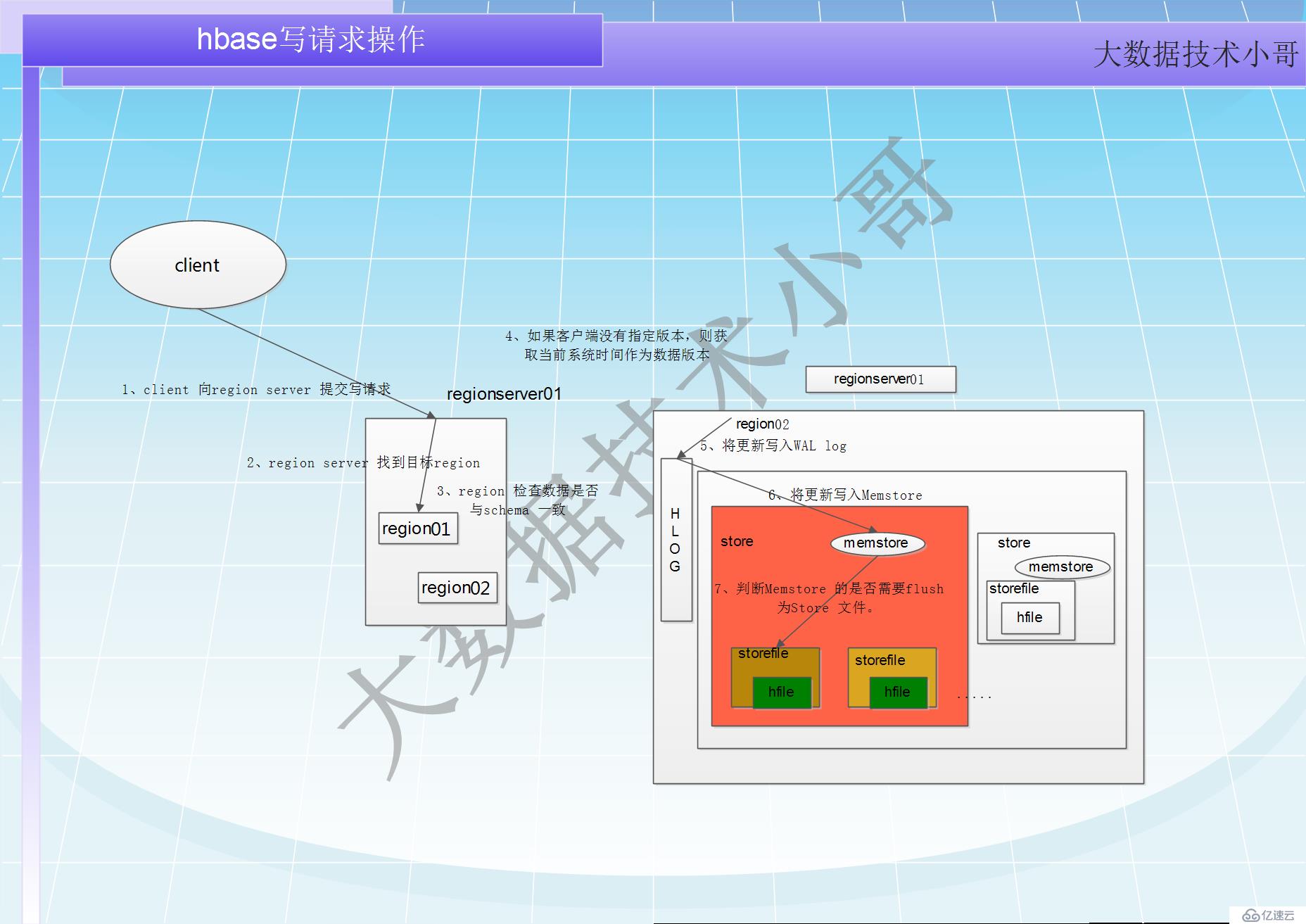Screen dimensions: 1306x924
Task: Select the region01 box
Action: coord(418,529)
